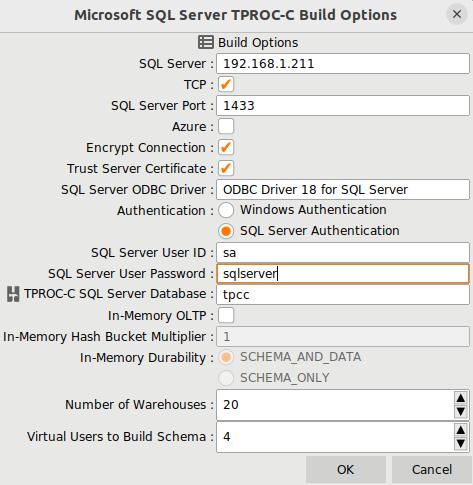Viewport: 473px width, 485px height.
Task: Decrease Number of Warehouses with down arrow
Action: point(461,411)
